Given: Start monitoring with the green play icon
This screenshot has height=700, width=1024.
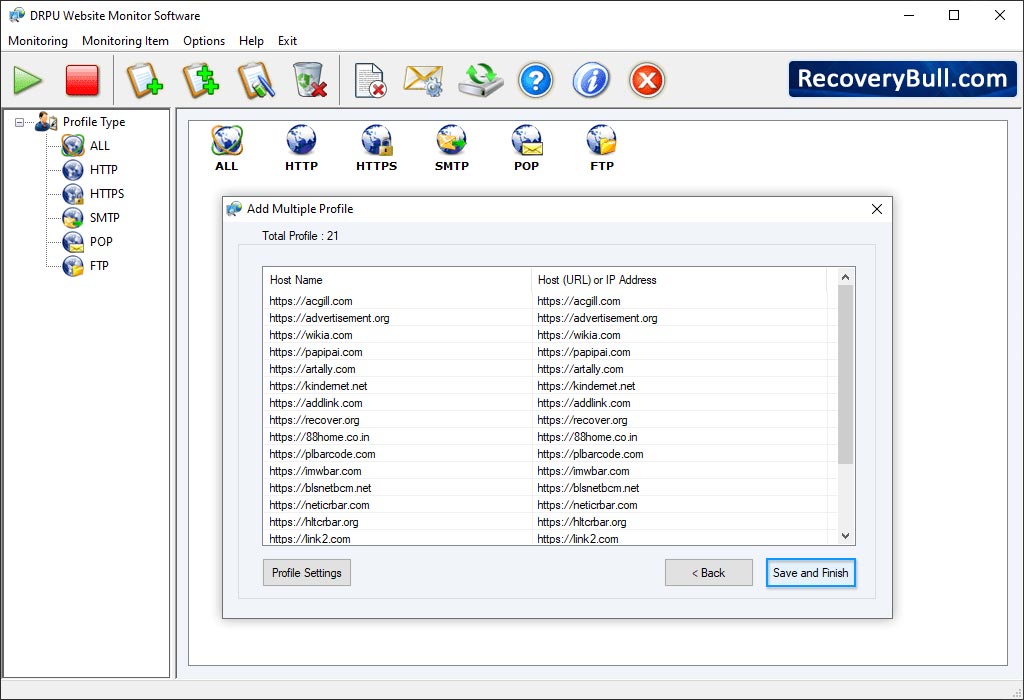Looking at the screenshot, I should 27,80.
